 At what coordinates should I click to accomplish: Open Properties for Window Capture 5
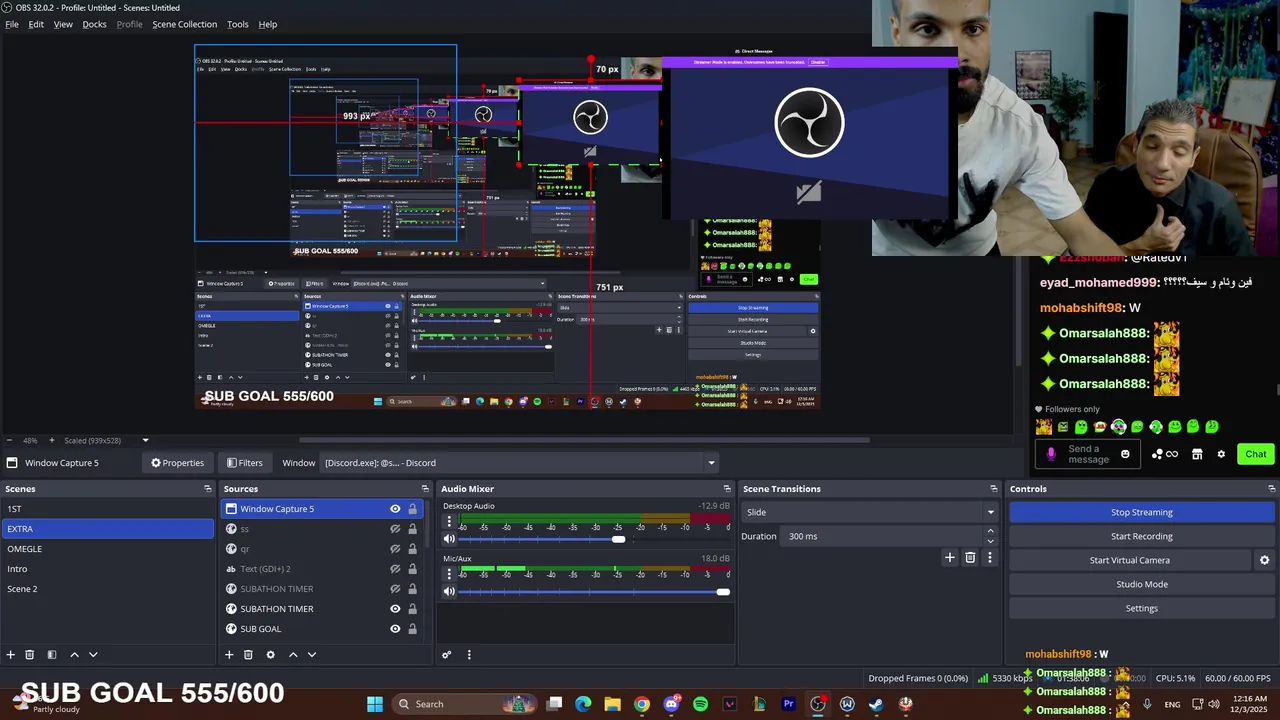coord(177,463)
